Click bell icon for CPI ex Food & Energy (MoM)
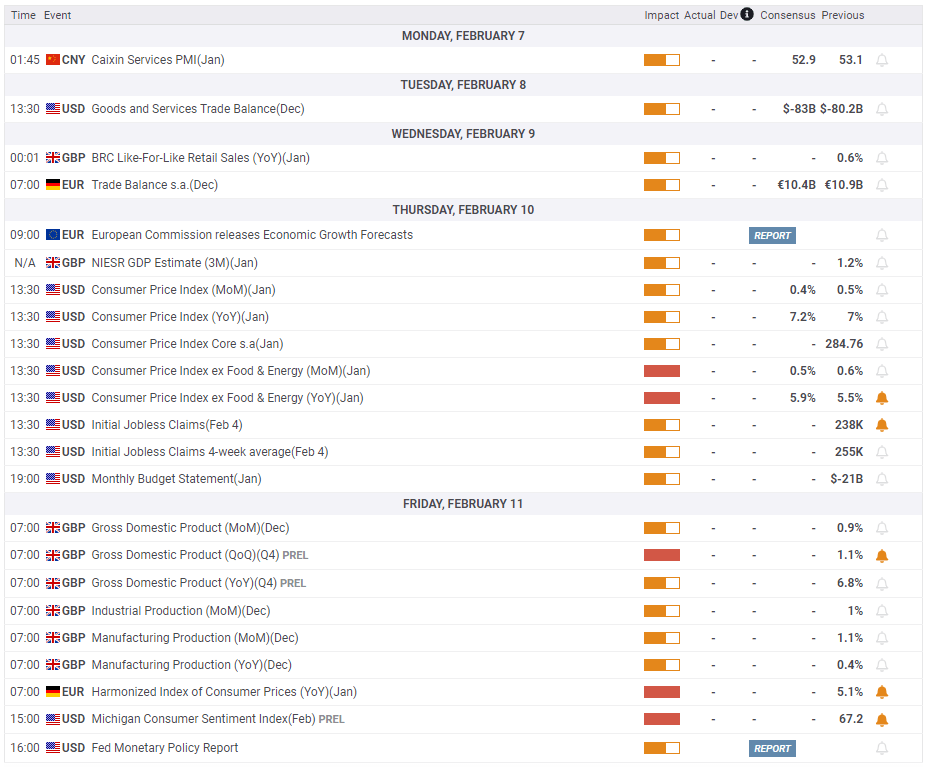Image resolution: width=928 pixels, height=767 pixels. click(882, 371)
